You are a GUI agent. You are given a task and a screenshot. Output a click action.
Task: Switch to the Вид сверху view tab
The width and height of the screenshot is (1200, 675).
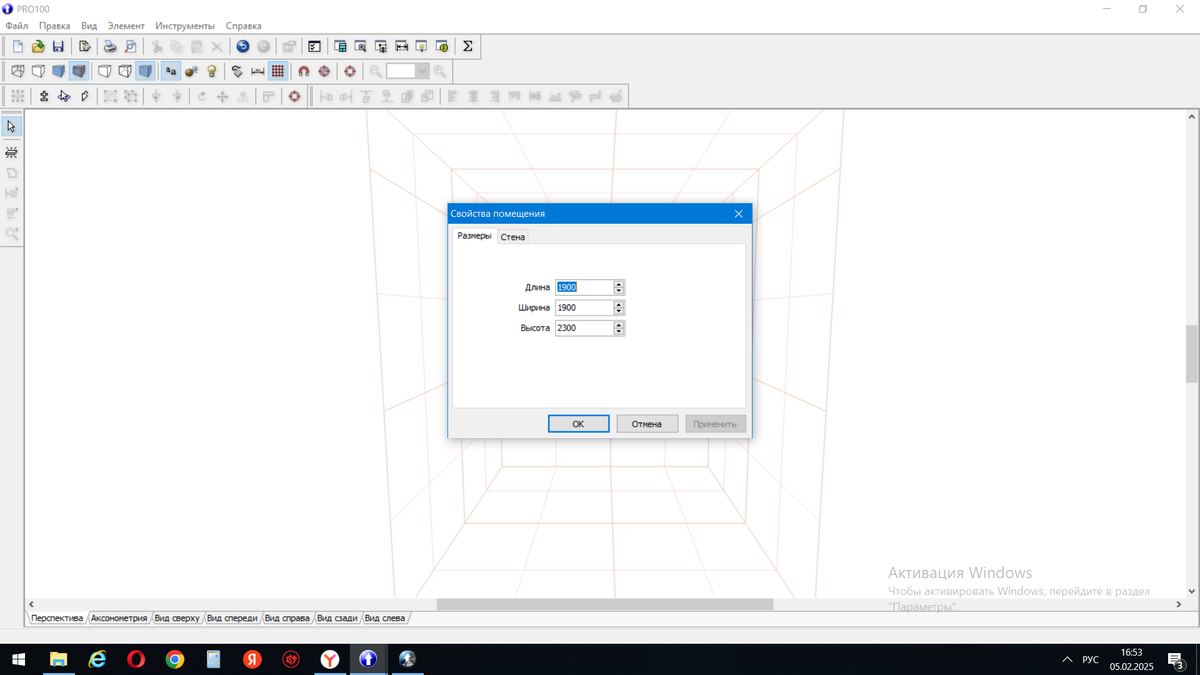[x=177, y=618]
